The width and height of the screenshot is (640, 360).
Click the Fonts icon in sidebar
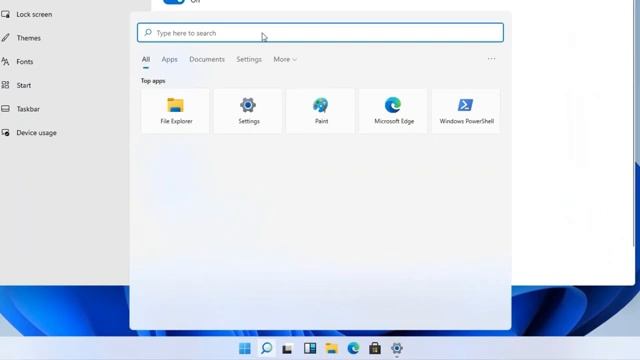tap(5, 62)
